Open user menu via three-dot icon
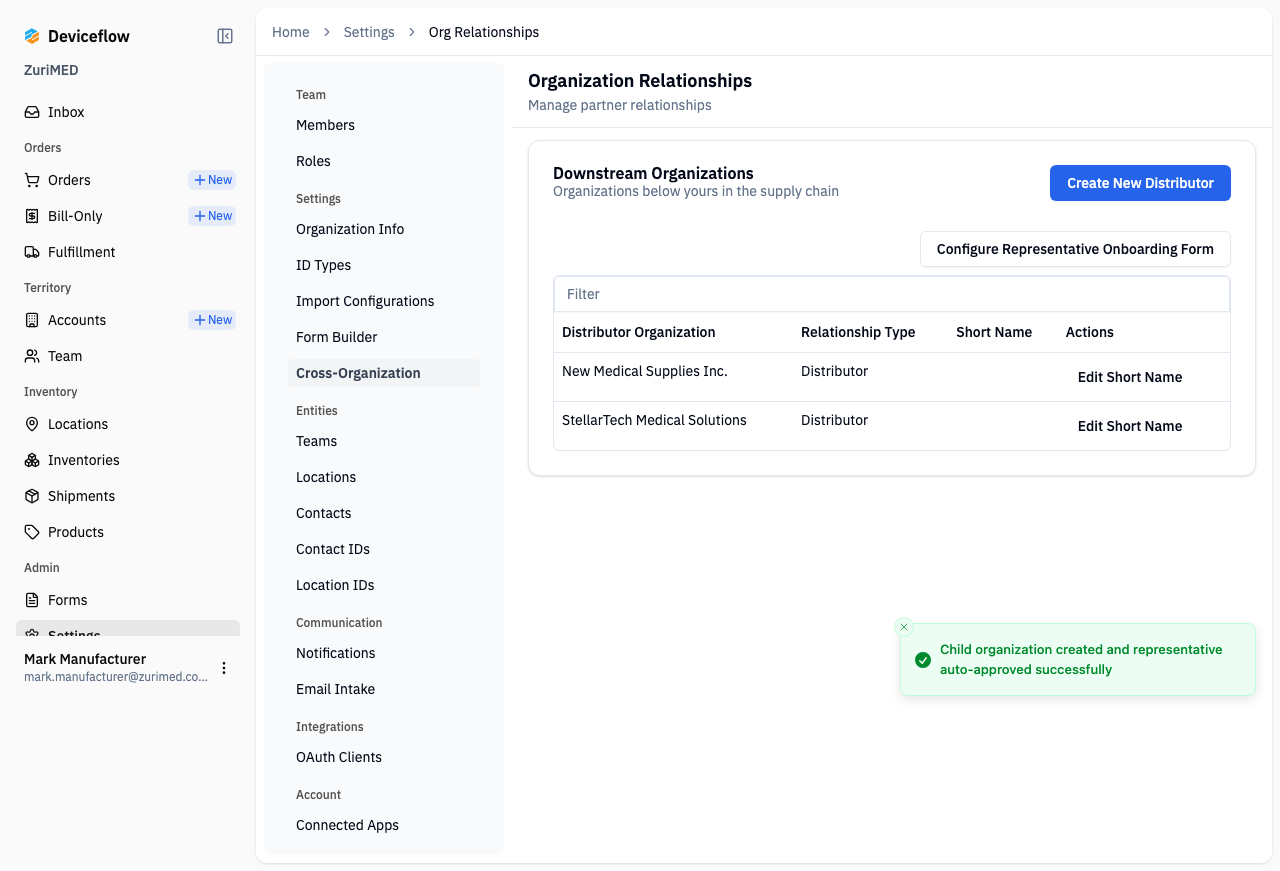The height and width of the screenshot is (871, 1280). [224, 668]
